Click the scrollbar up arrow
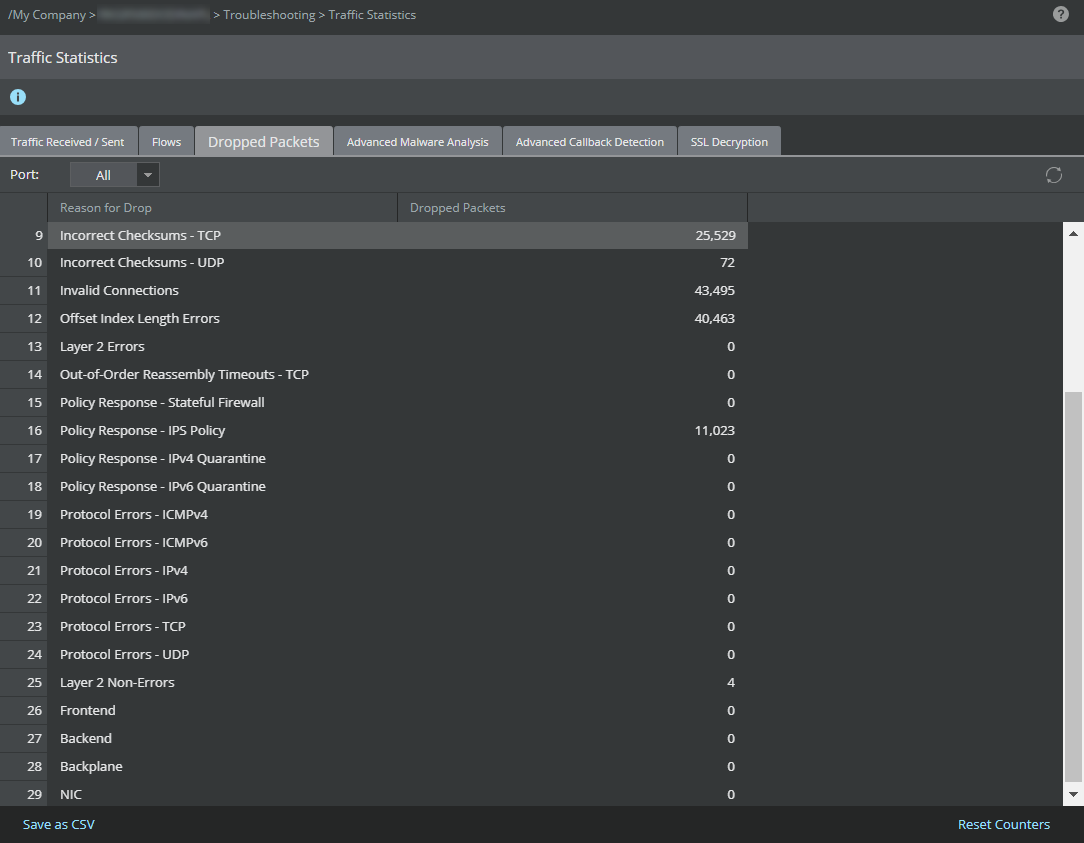 [x=1073, y=234]
